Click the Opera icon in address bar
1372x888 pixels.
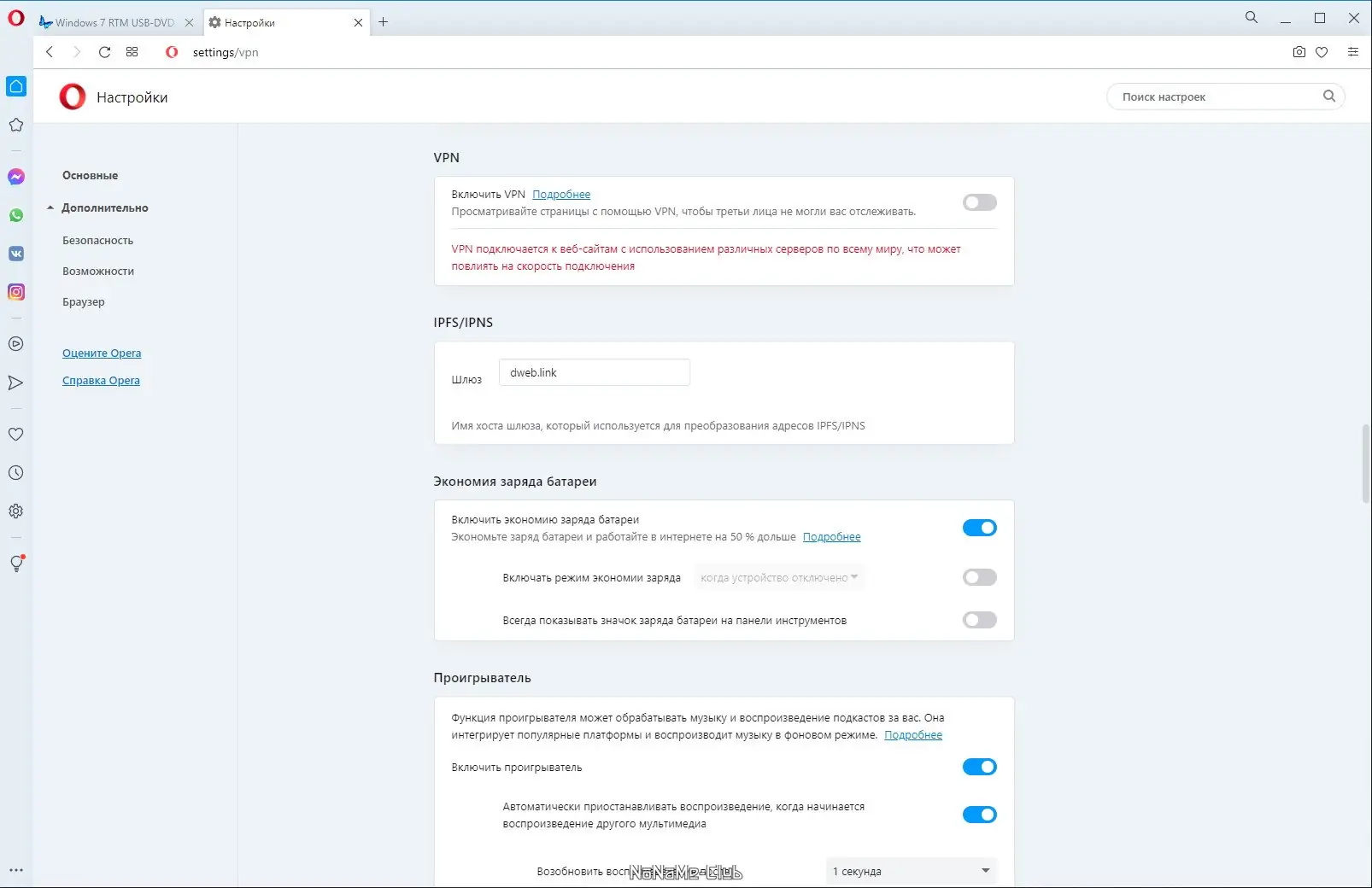[x=172, y=52]
